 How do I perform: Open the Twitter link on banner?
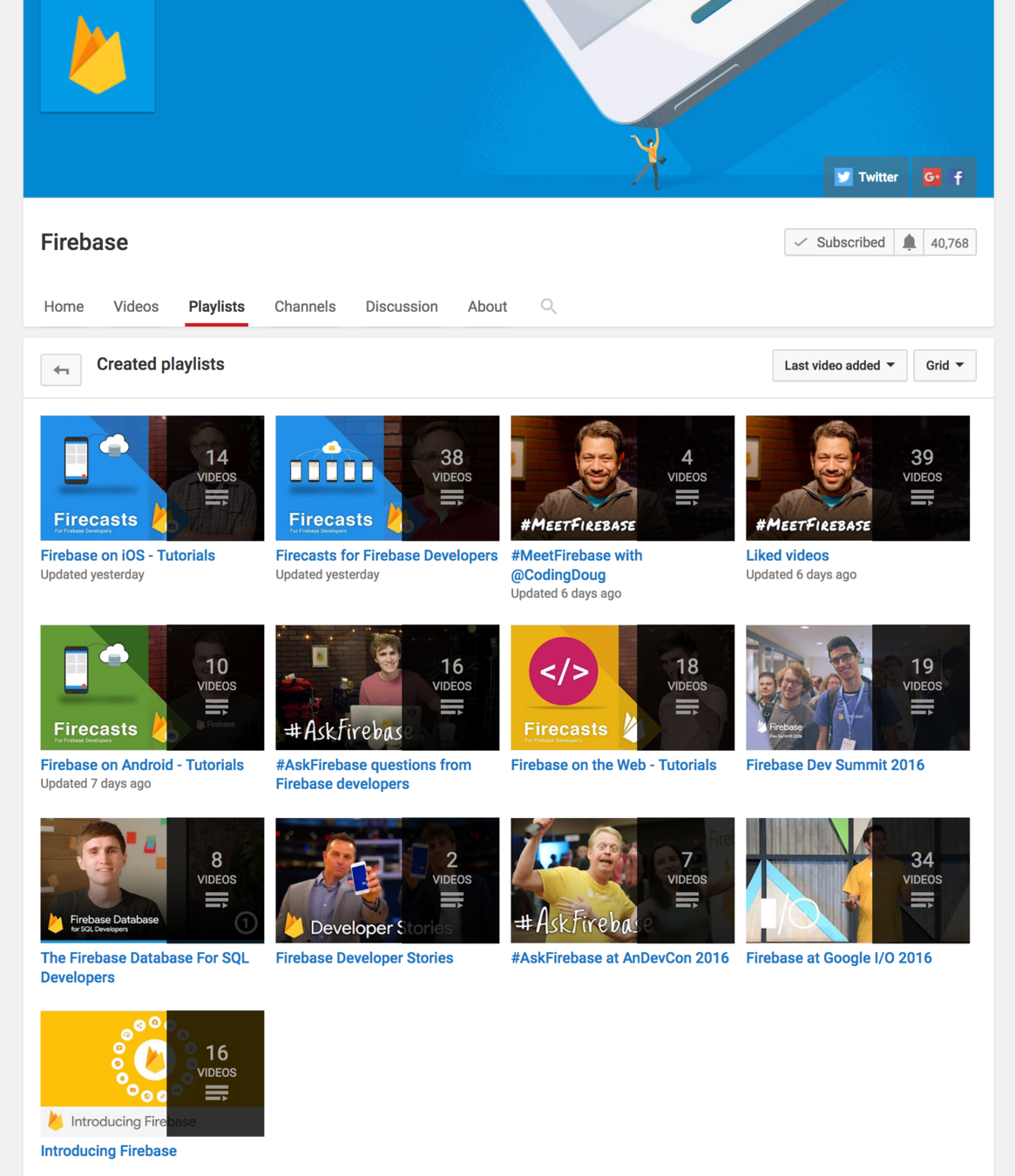pyautogui.click(x=866, y=177)
